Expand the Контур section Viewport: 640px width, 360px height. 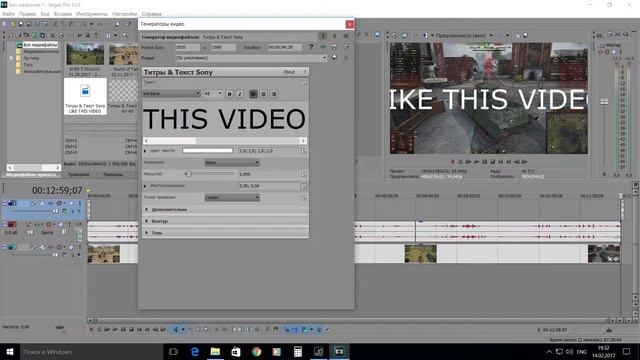tap(147, 221)
